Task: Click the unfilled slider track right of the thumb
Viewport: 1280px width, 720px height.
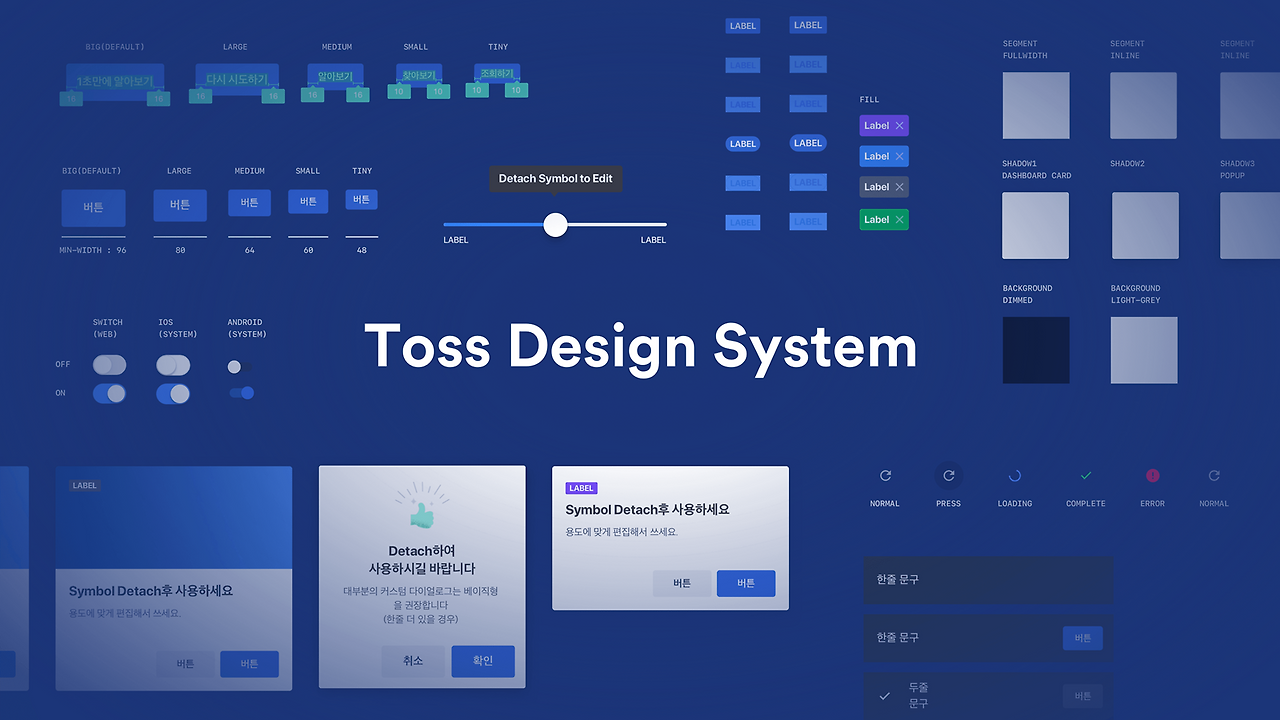Action: tap(617, 225)
